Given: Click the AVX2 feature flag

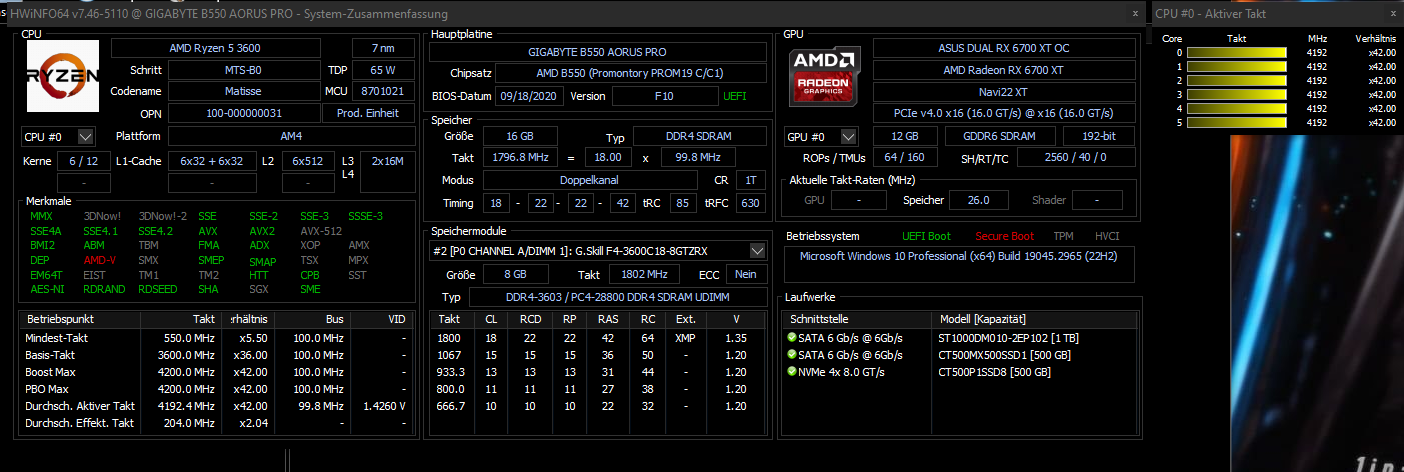Looking at the screenshot, I should coord(262,231).
